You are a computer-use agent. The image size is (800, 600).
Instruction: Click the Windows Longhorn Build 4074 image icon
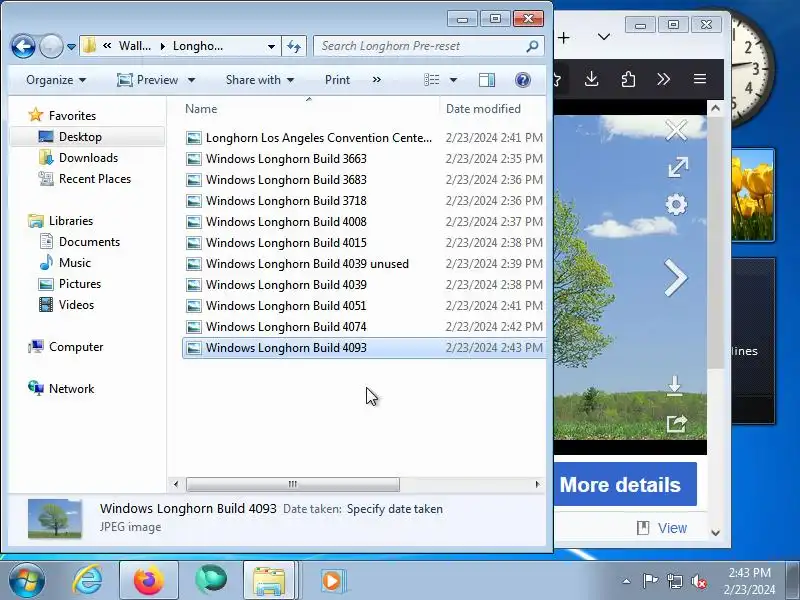pos(193,327)
